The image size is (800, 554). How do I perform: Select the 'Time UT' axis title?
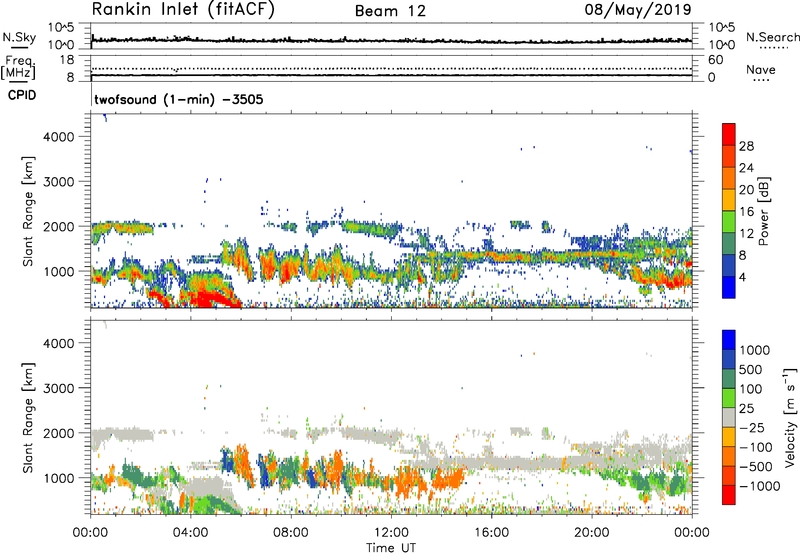coord(391,548)
